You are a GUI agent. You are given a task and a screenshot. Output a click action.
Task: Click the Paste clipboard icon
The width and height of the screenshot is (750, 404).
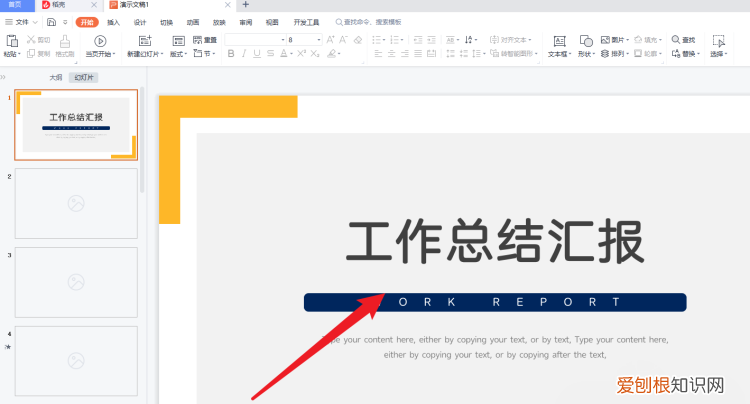(x=11, y=41)
